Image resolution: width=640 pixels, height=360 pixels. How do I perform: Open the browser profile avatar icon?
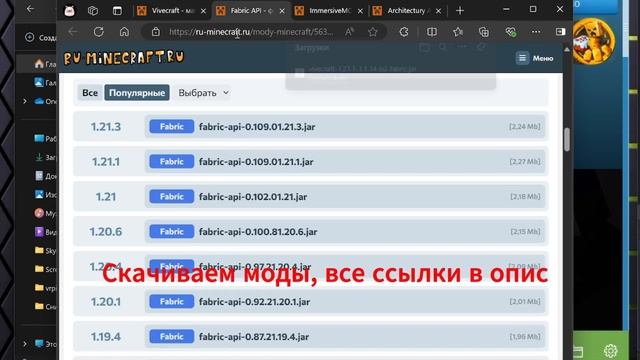coord(70,11)
